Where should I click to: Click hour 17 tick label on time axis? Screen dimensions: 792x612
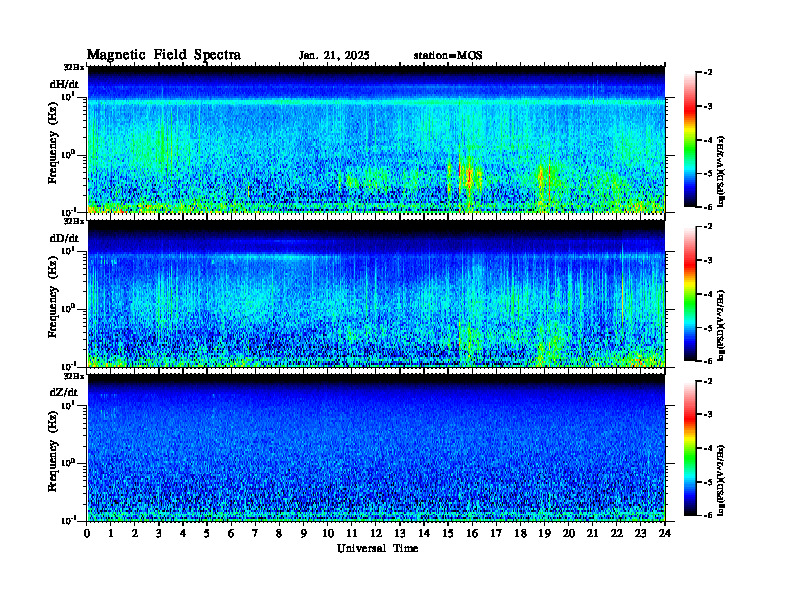(496, 534)
